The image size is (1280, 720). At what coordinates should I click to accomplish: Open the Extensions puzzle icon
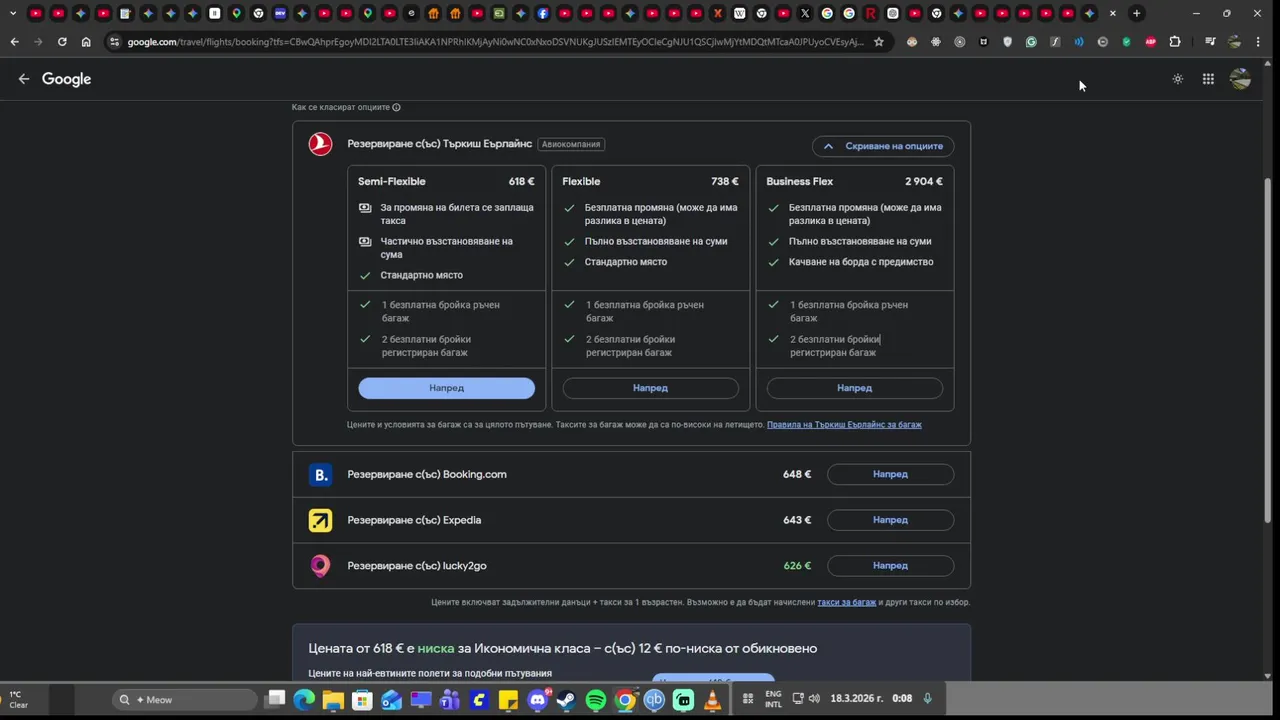click(1175, 42)
